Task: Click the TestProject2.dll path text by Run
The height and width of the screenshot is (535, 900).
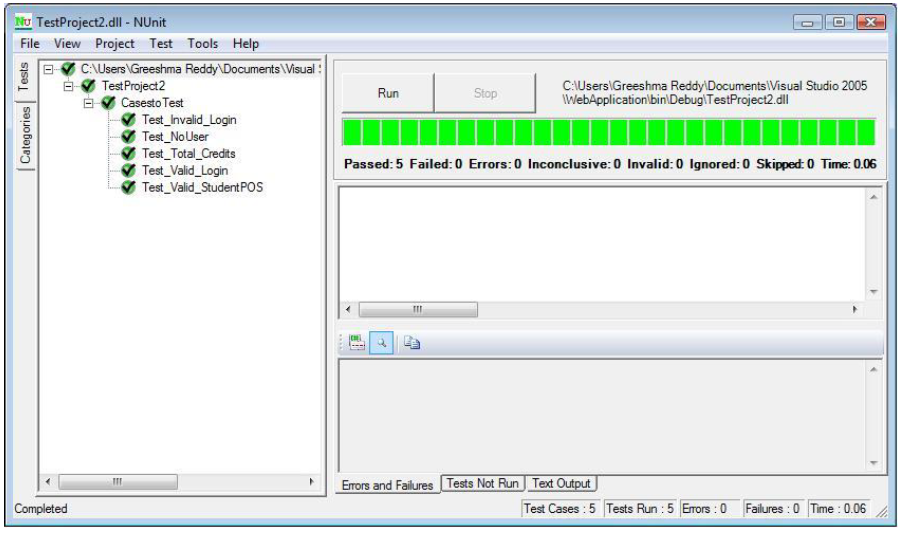Action: tap(715, 92)
